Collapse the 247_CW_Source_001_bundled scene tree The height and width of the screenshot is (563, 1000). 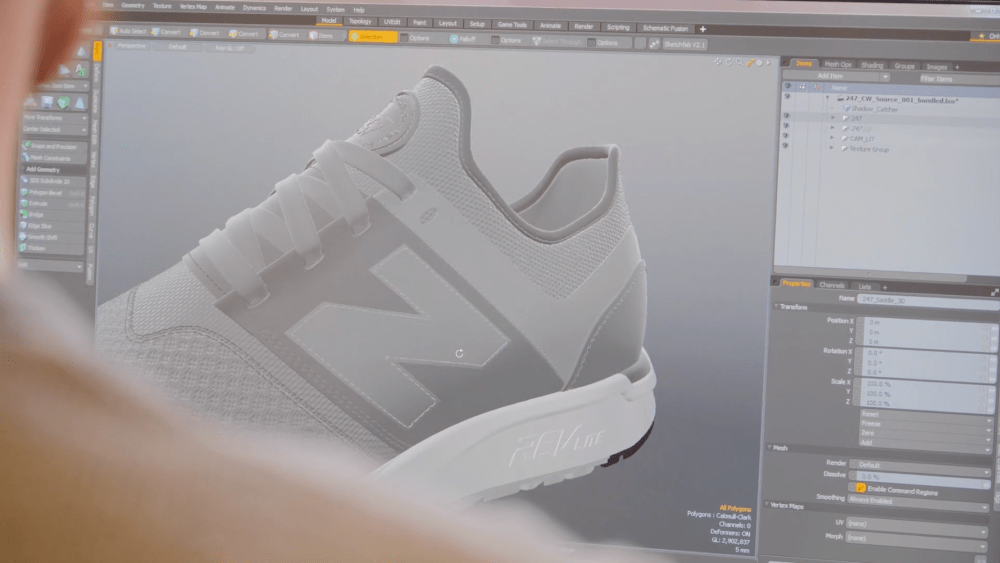pyautogui.click(x=828, y=99)
